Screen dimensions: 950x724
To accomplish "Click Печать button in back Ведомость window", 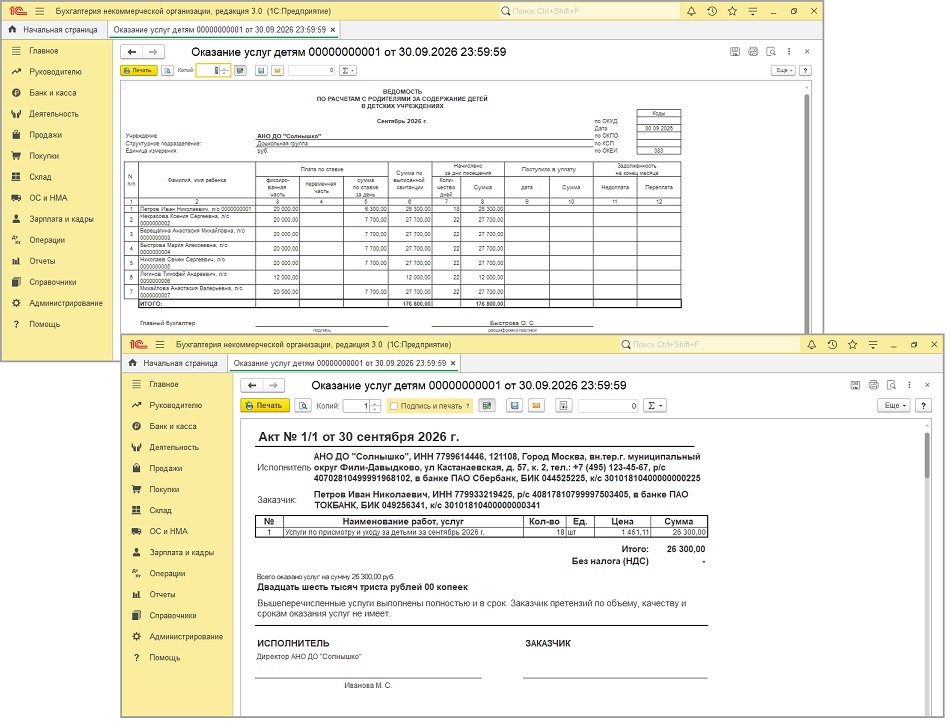I will [139, 70].
